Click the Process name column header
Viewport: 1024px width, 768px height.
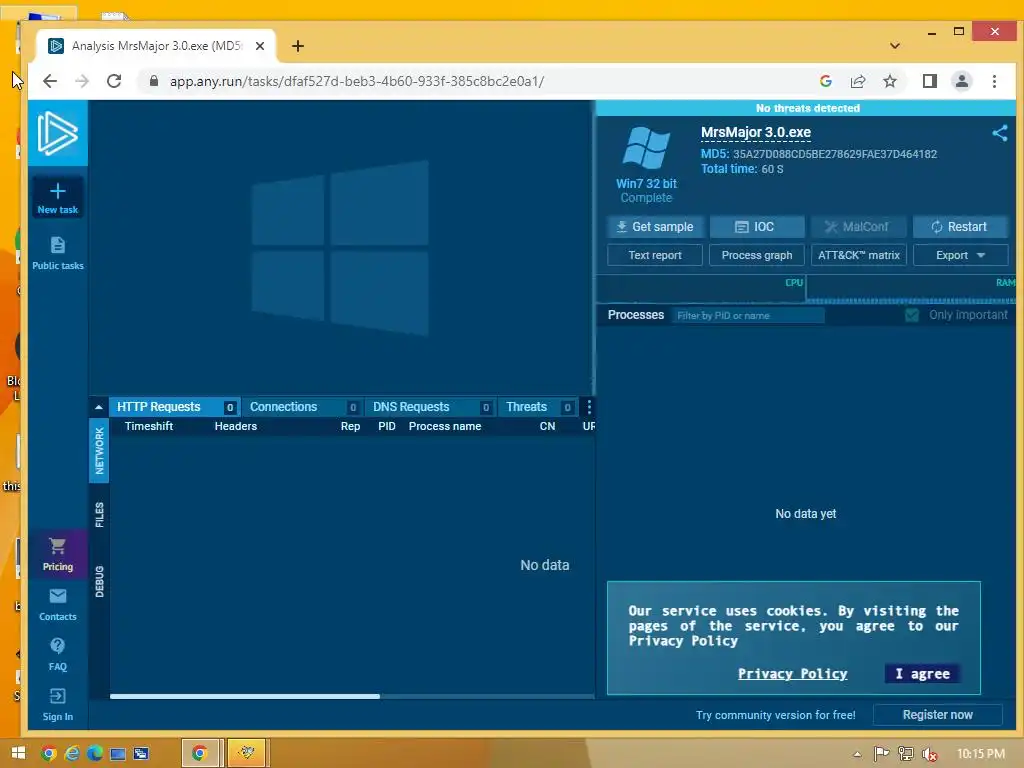(x=445, y=426)
